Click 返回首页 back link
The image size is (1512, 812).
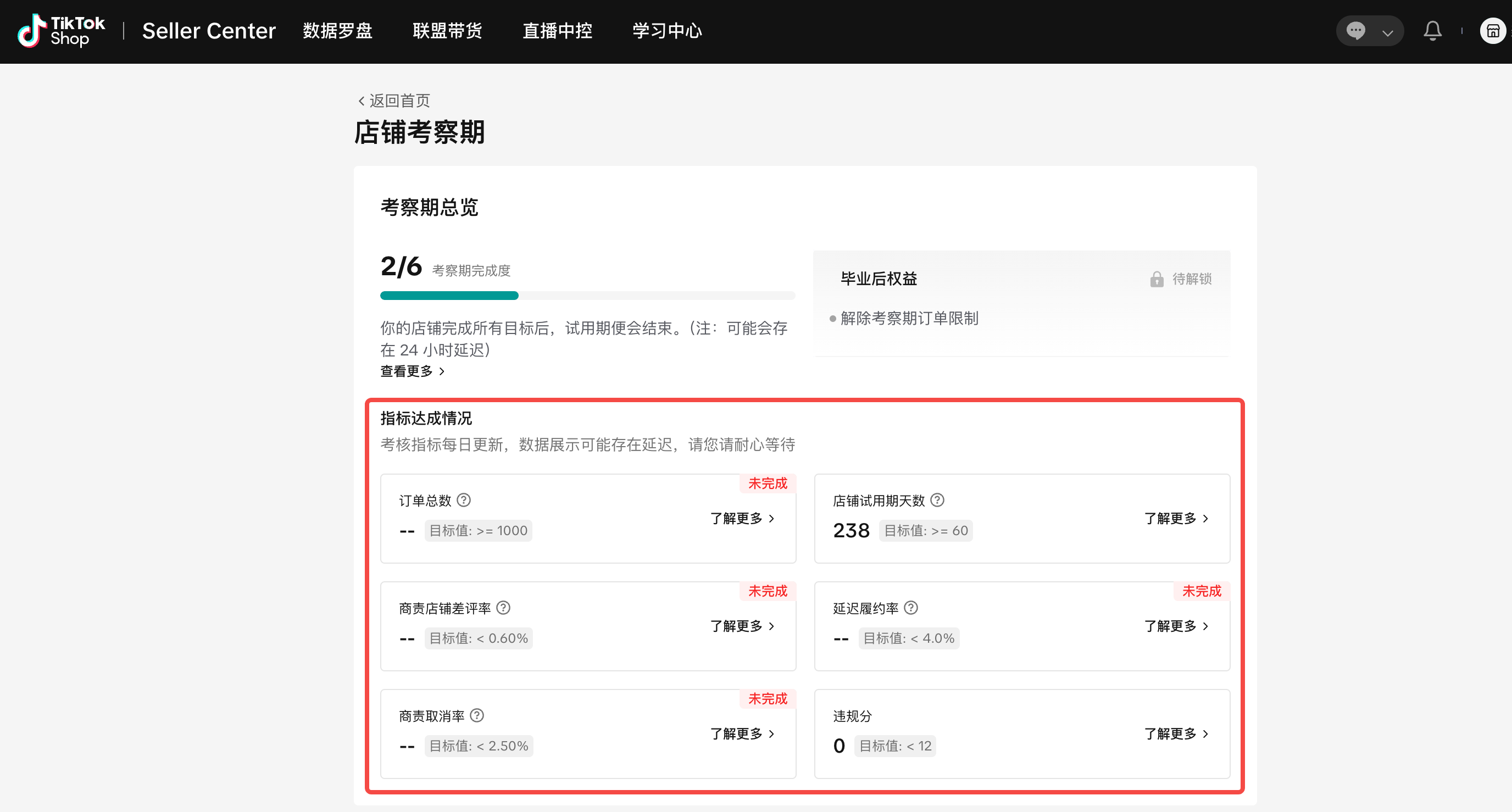tap(394, 101)
